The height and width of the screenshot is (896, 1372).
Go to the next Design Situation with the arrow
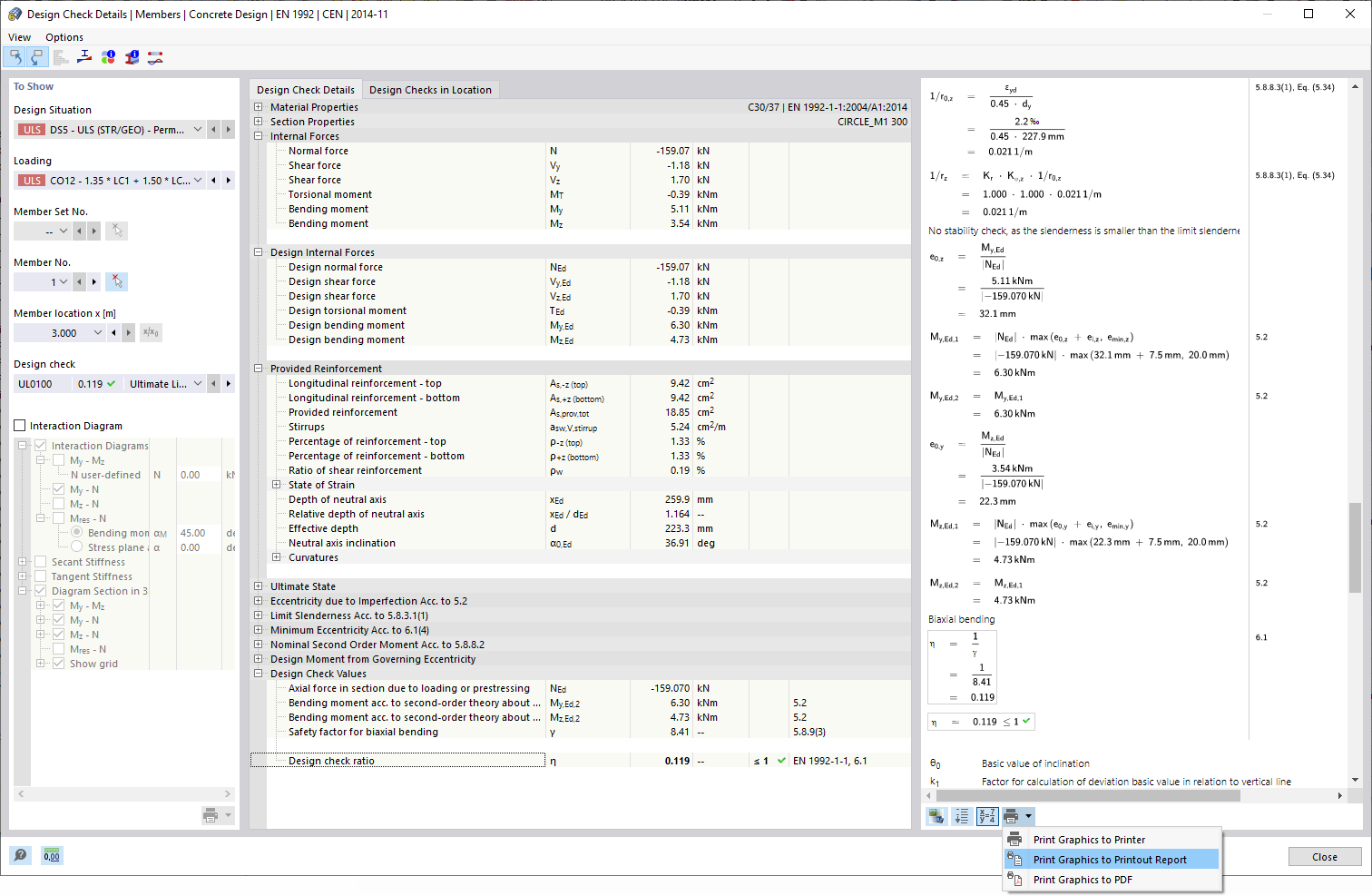228,129
